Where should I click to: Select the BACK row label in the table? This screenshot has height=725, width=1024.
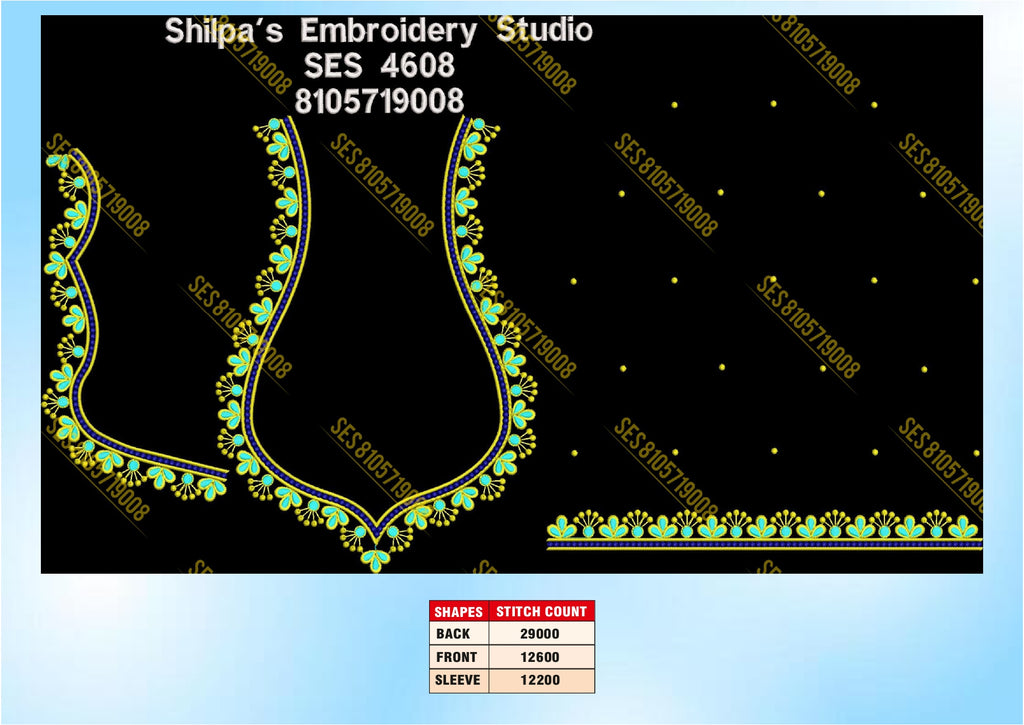453,634
